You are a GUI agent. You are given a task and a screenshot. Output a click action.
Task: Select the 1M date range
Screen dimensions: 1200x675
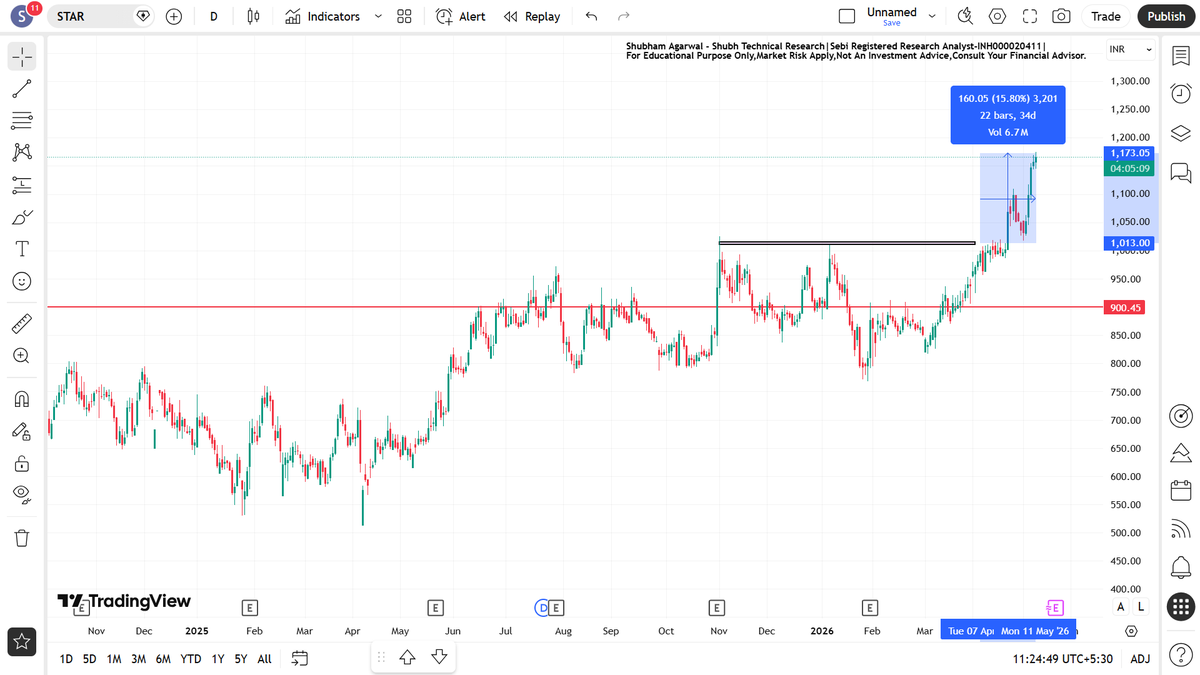[x=114, y=659]
